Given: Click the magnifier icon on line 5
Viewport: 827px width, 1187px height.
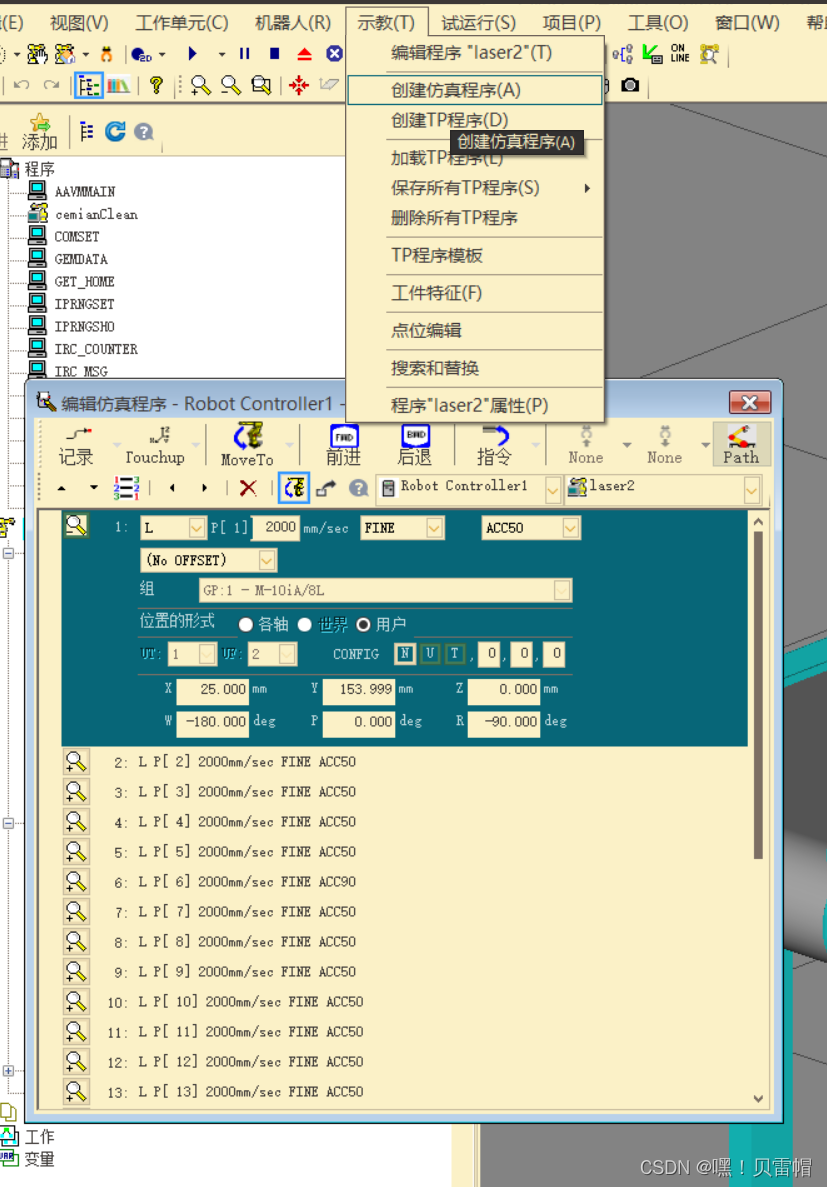Looking at the screenshot, I should coord(76,852).
